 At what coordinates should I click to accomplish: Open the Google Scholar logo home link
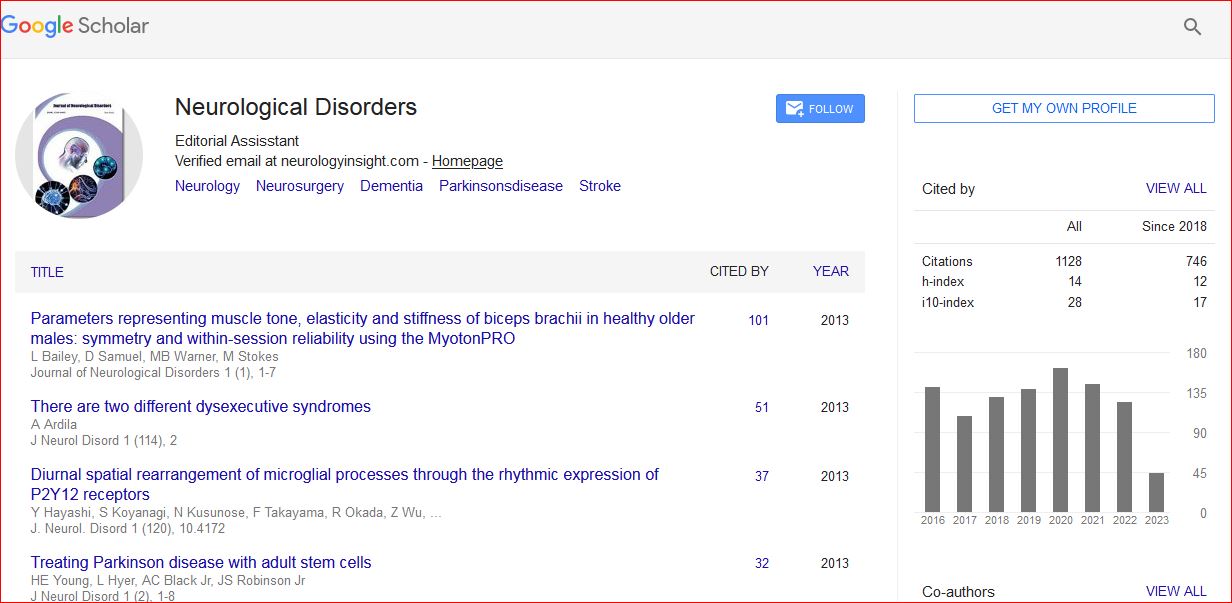[75, 26]
